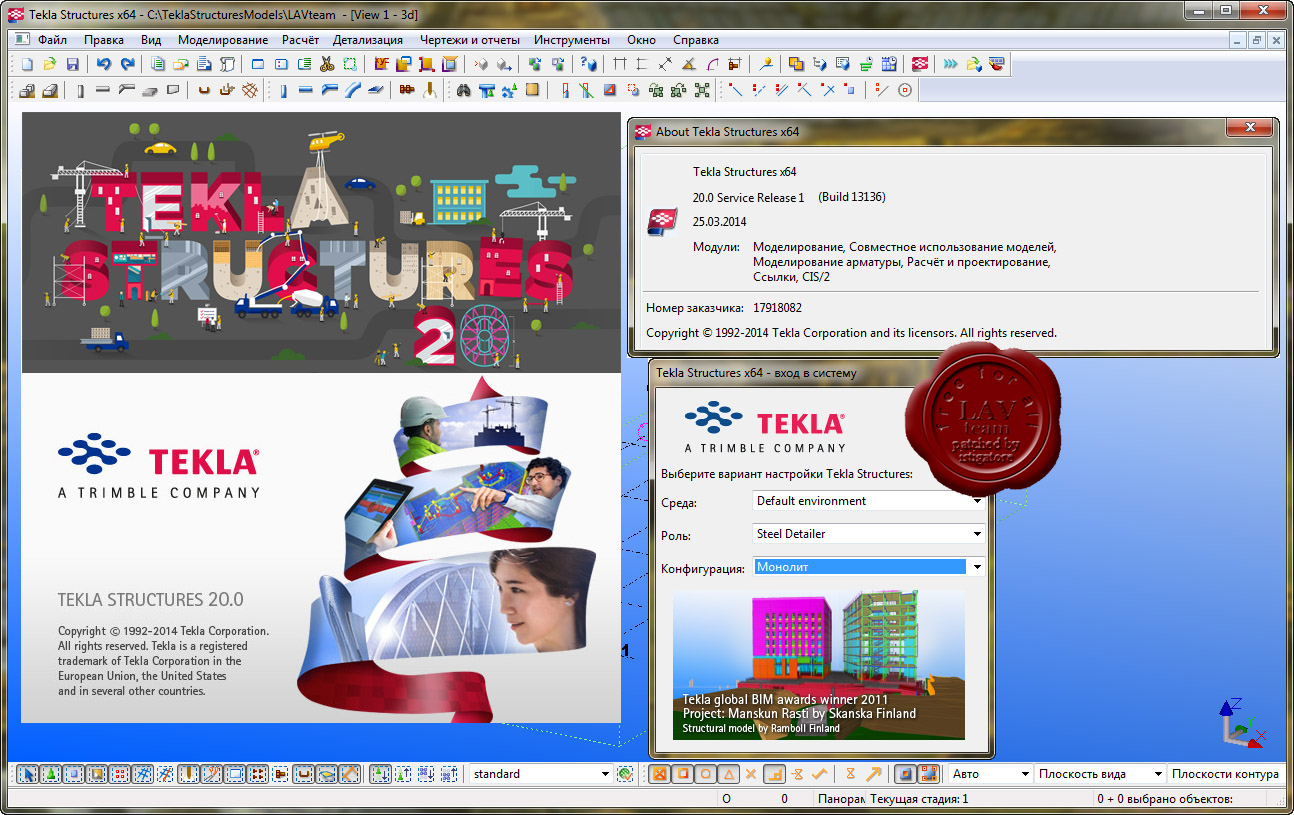
Task: Click the calendar project status icon
Action: pos(889,64)
